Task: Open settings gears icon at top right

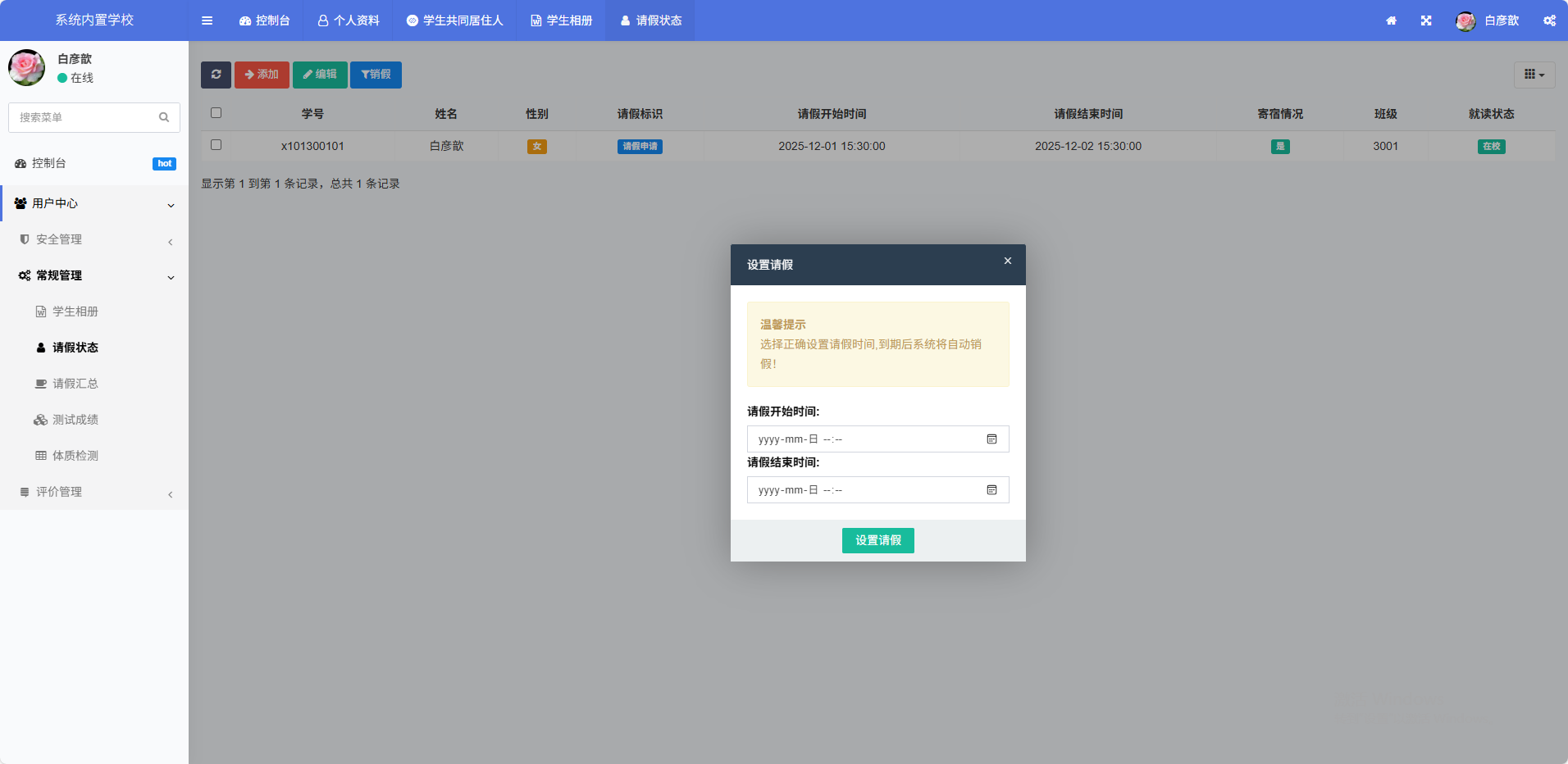Action: [x=1549, y=20]
